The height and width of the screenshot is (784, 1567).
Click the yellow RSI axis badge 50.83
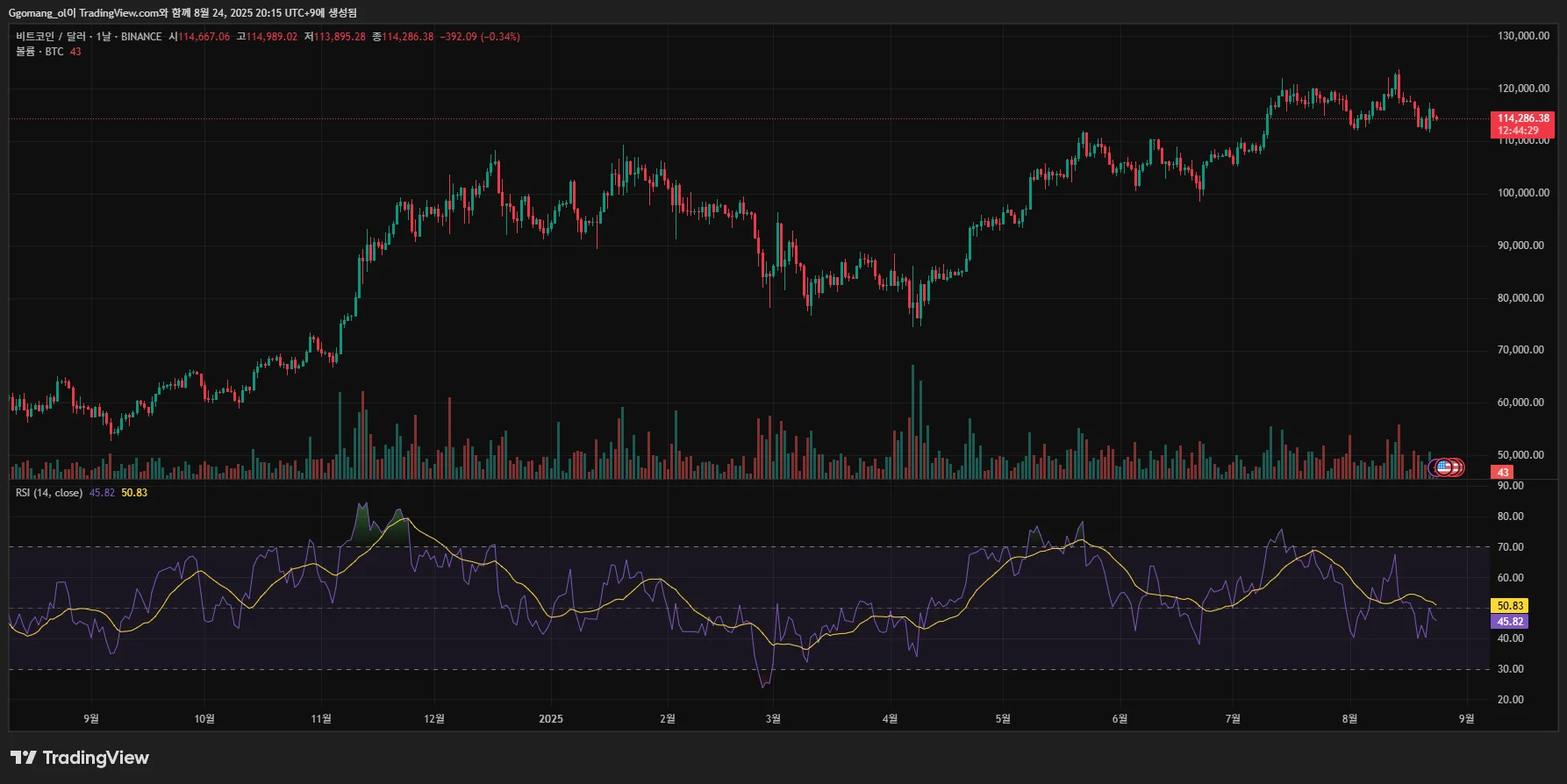point(1510,606)
